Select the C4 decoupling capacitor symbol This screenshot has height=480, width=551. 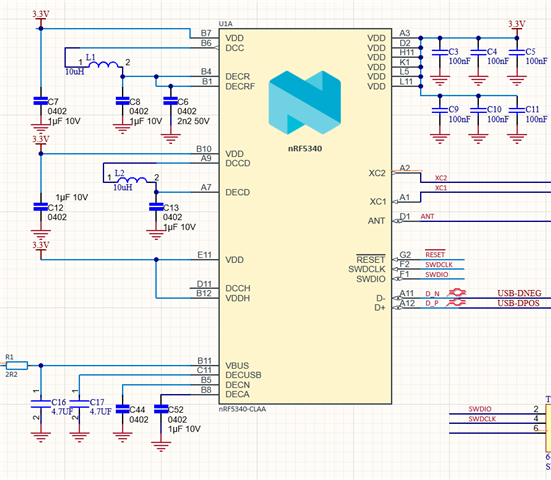(x=478, y=52)
